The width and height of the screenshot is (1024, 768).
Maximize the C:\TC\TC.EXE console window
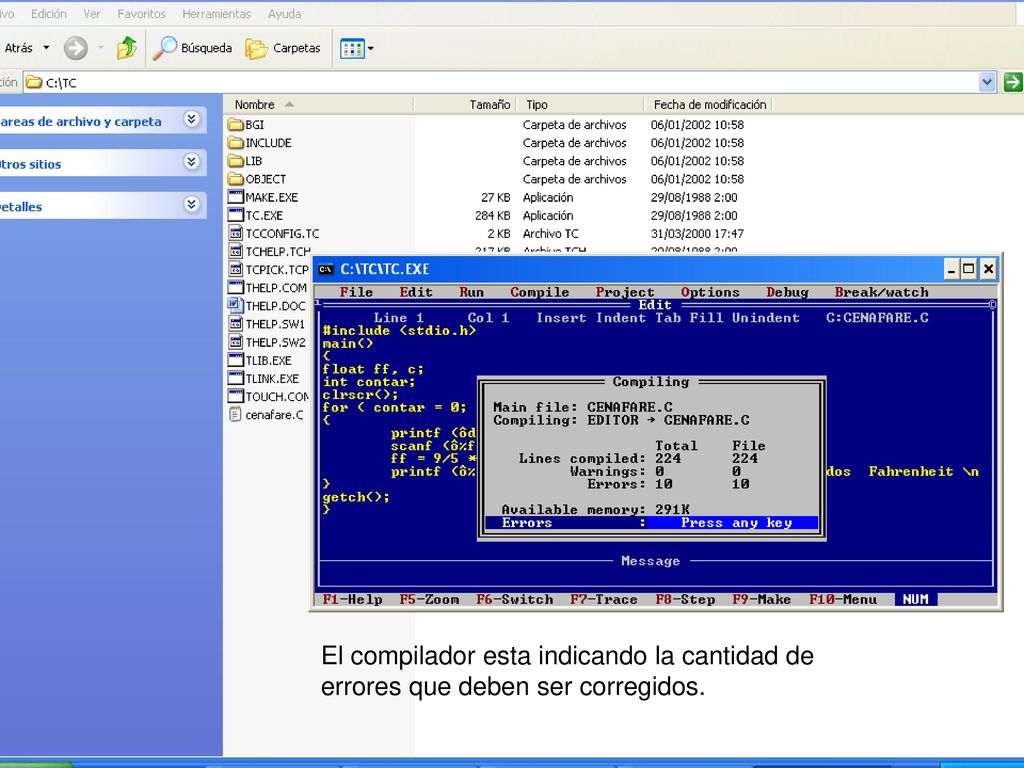969,269
